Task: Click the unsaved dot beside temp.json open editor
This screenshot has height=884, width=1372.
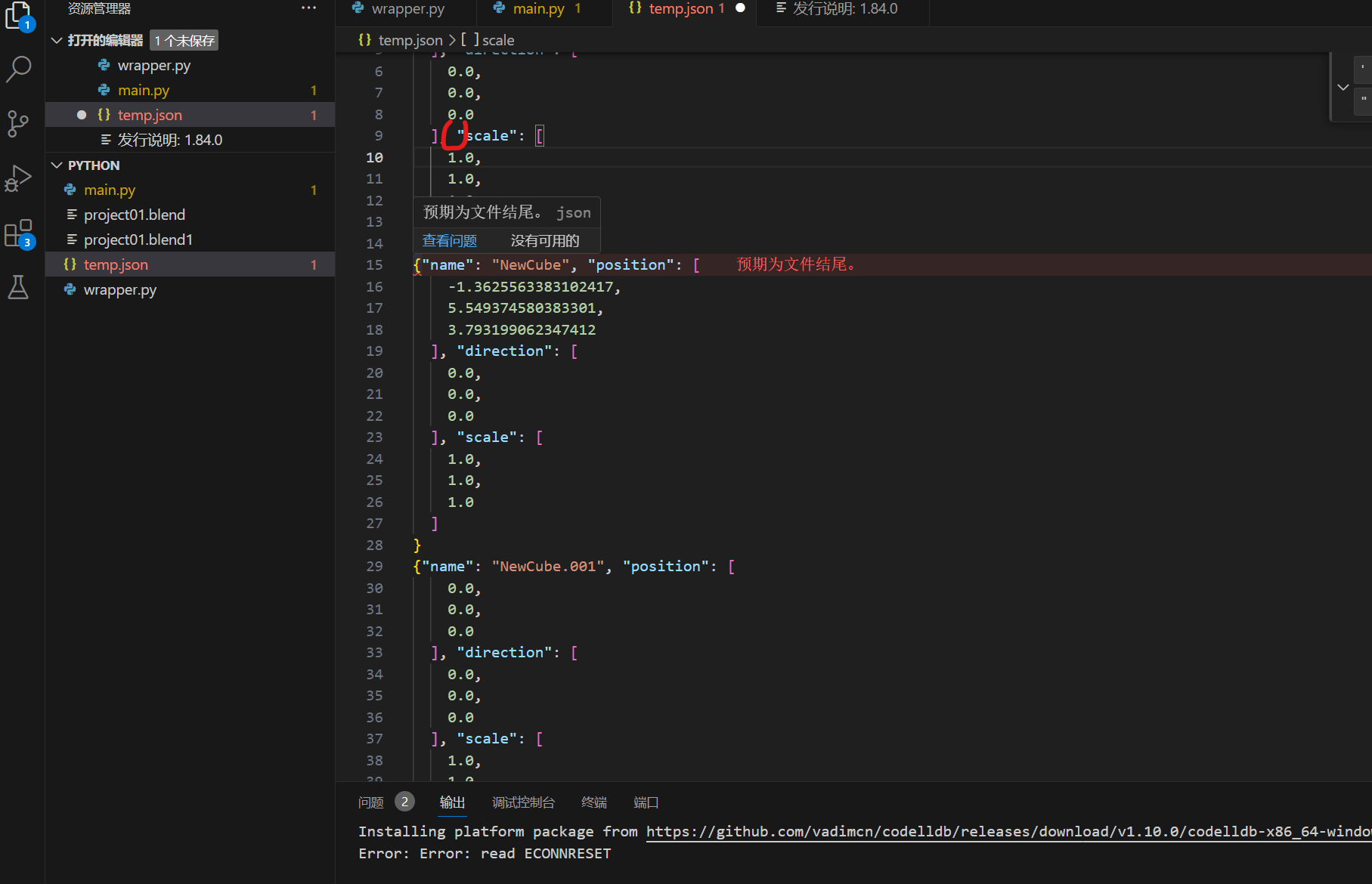Action: point(82,115)
